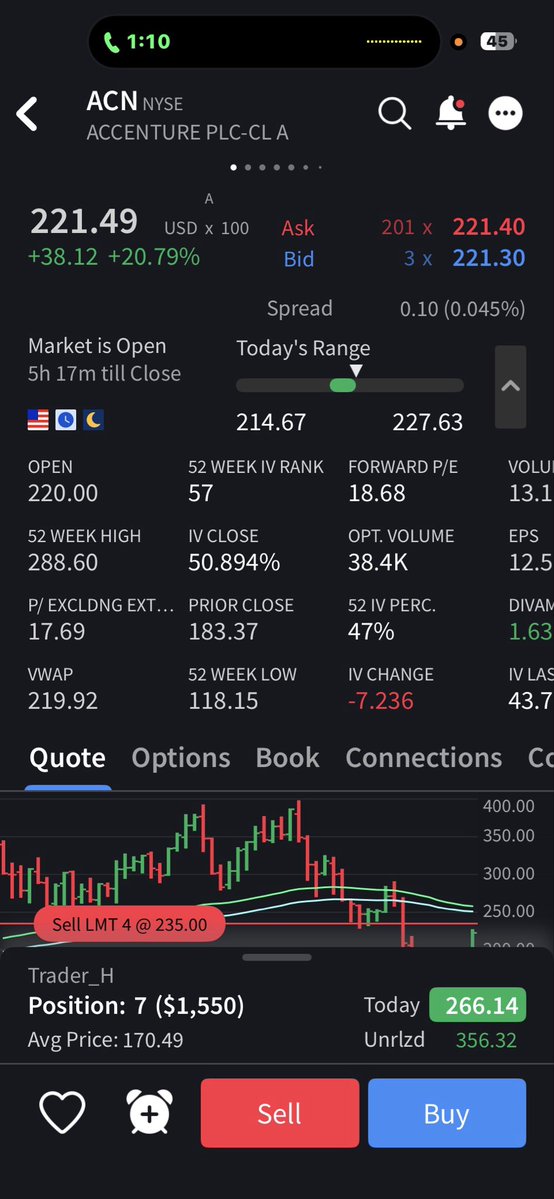
Task: Pull up the position panel handle
Action: [277, 957]
